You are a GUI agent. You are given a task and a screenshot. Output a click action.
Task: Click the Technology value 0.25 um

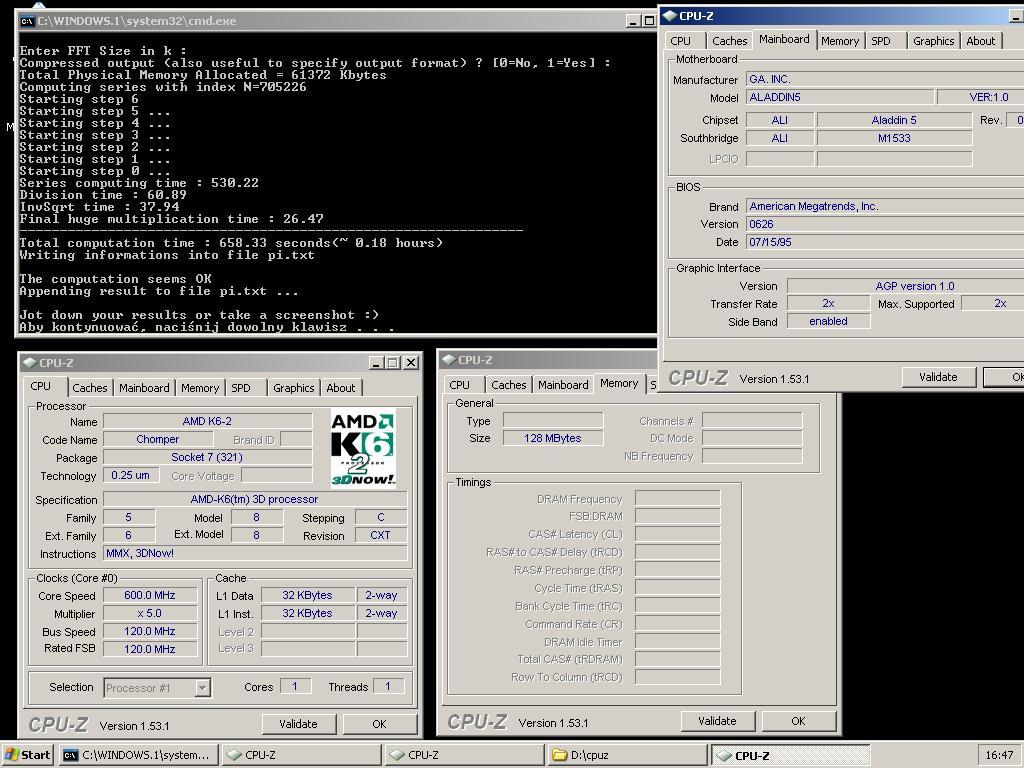[x=131, y=475]
